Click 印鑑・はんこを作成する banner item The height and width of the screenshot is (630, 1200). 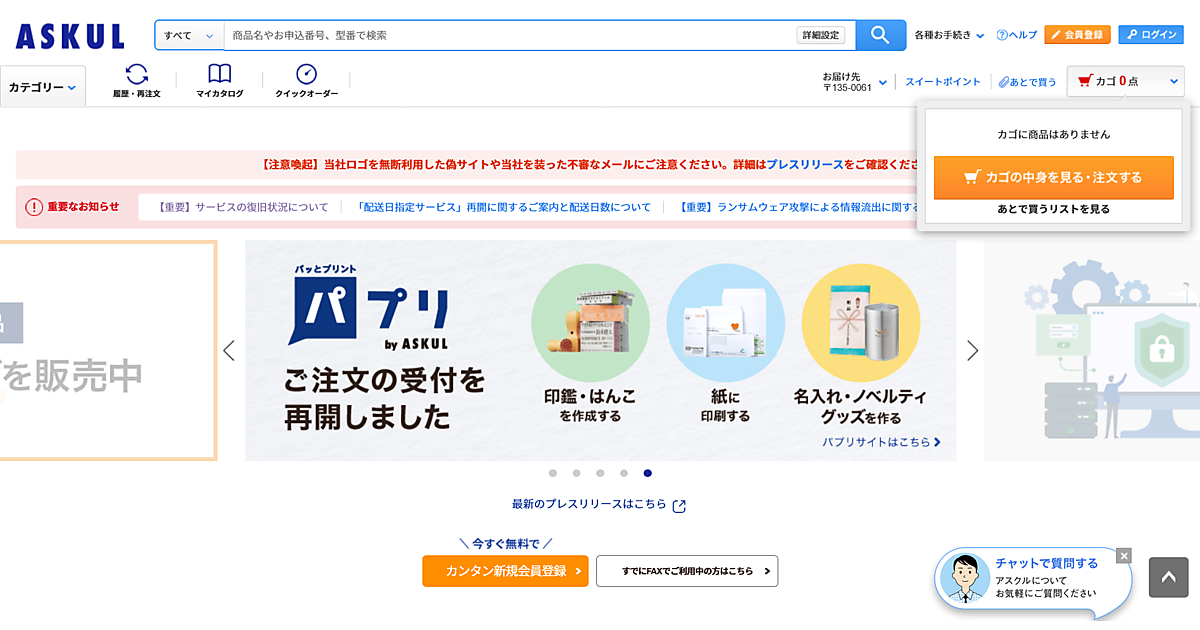590,344
